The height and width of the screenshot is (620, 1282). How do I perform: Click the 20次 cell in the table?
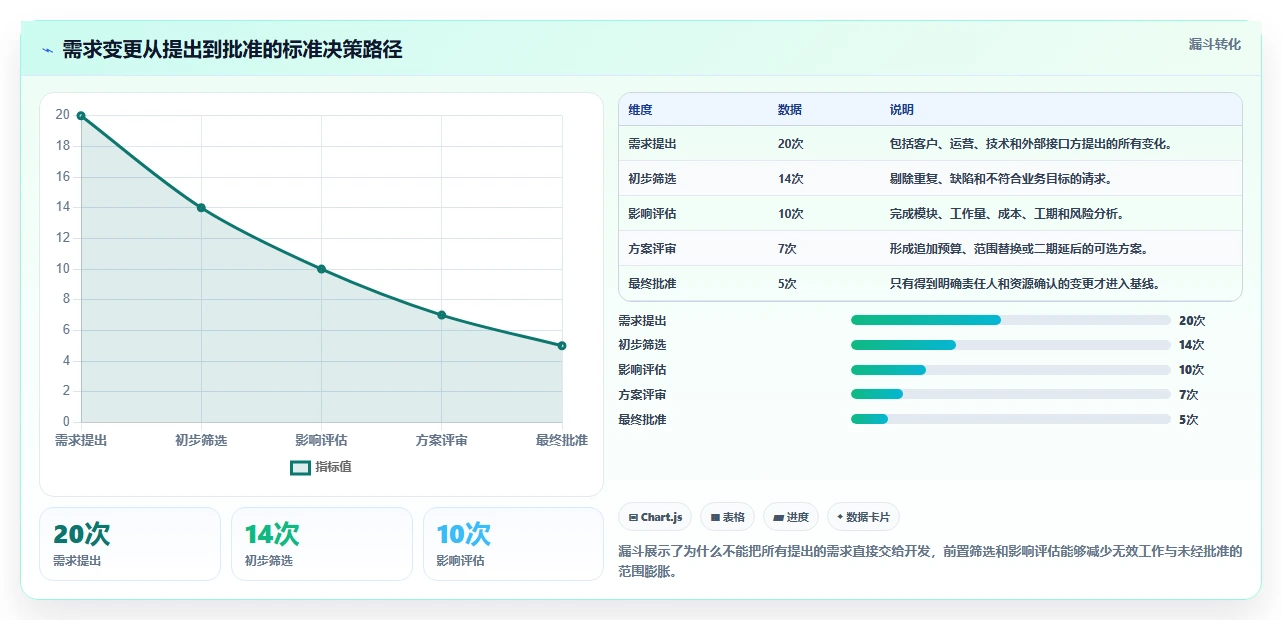790,144
